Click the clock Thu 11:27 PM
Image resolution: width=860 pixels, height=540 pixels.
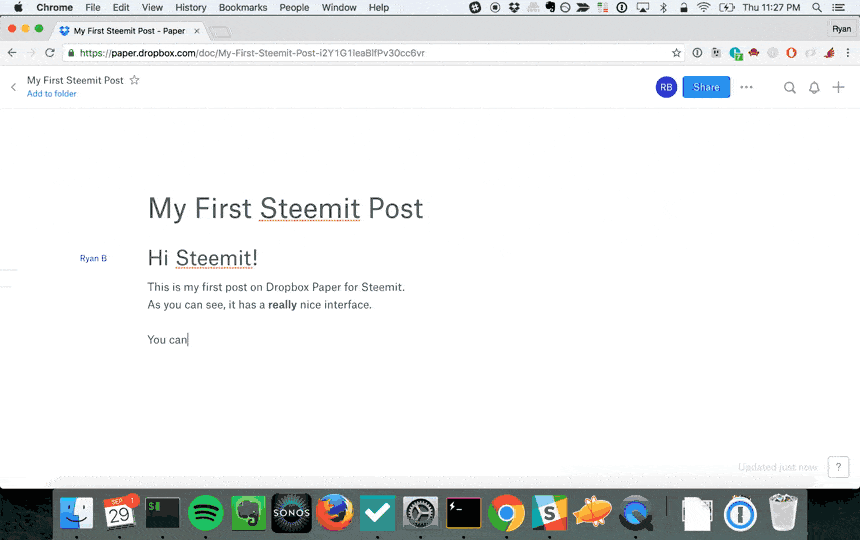771,8
